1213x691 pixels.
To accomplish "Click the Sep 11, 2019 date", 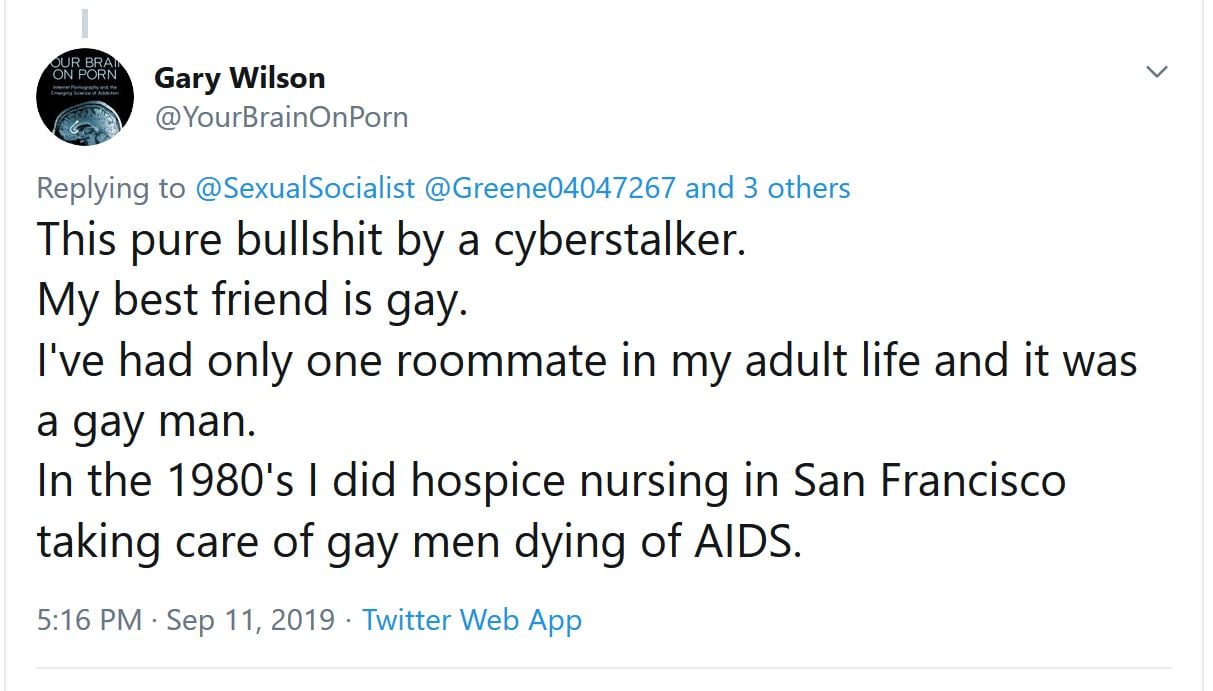I will pos(250,620).
